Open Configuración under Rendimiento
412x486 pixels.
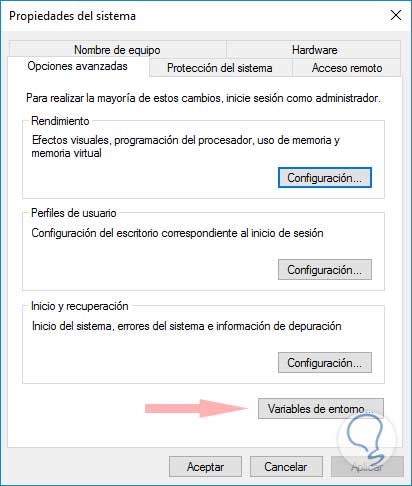tap(325, 178)
